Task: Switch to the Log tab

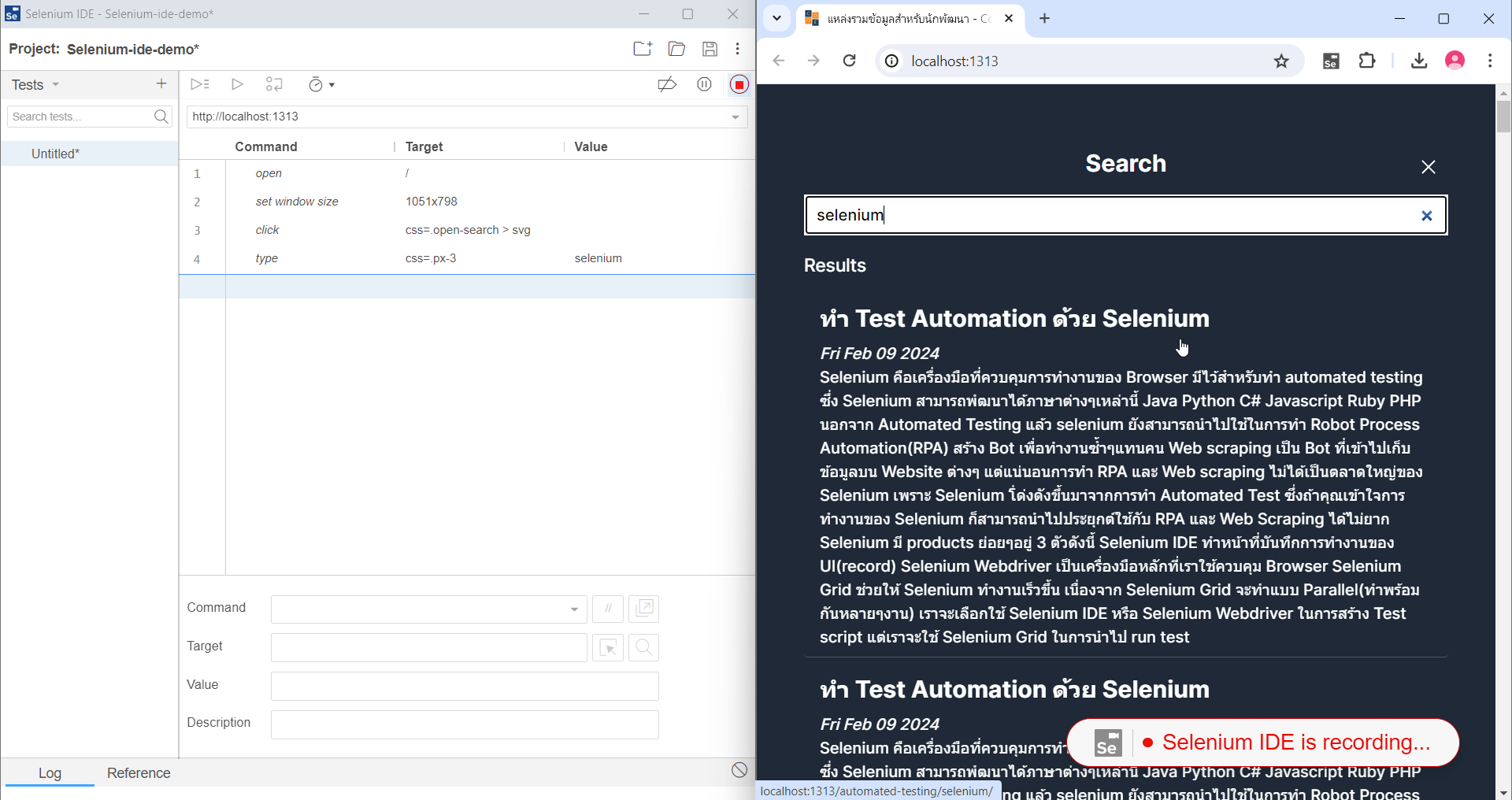Action: click(50, 773)
